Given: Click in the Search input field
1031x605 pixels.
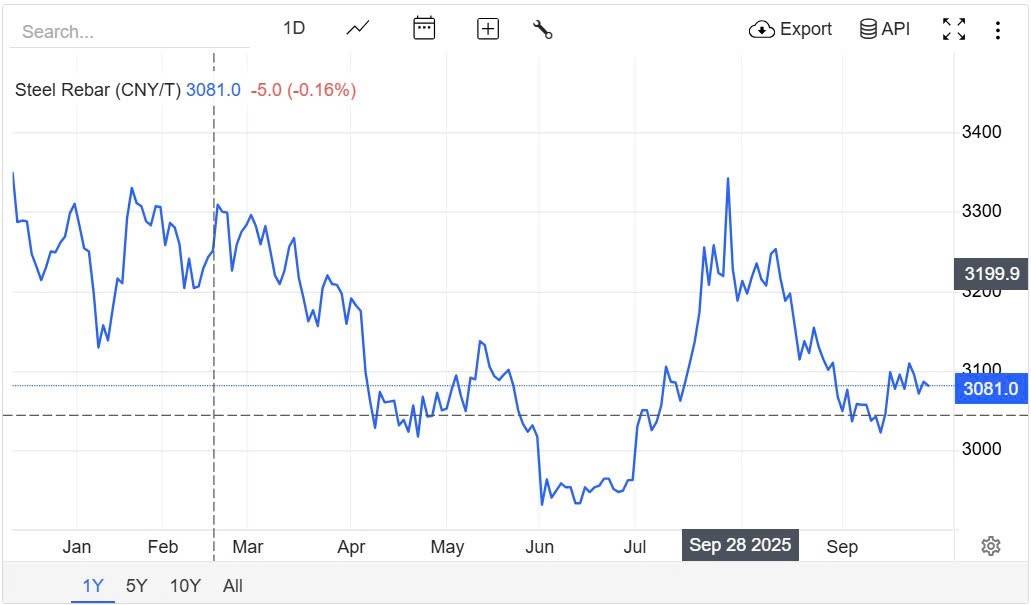Looking at the screenshot, I should pyautogui.click(x=130, y=32).
